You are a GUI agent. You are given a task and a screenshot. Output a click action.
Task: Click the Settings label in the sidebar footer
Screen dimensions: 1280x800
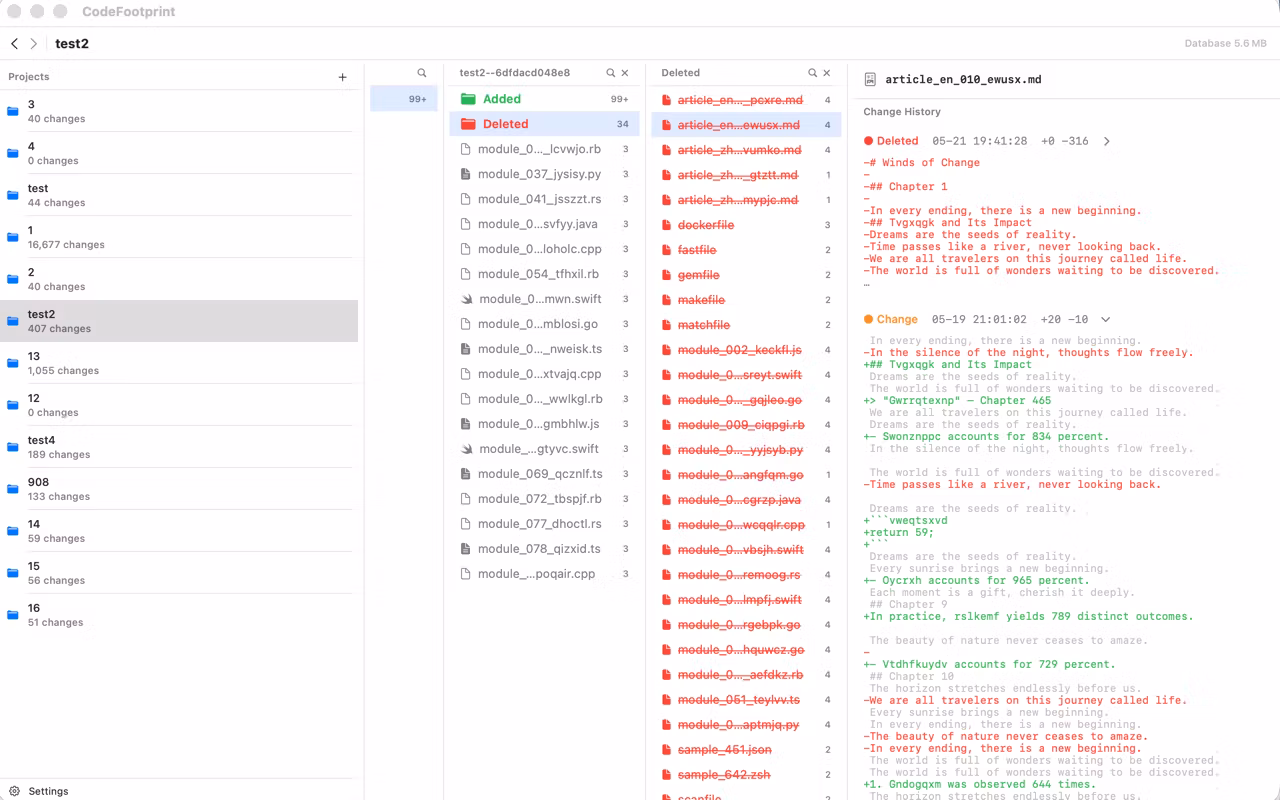click(48, 791)
